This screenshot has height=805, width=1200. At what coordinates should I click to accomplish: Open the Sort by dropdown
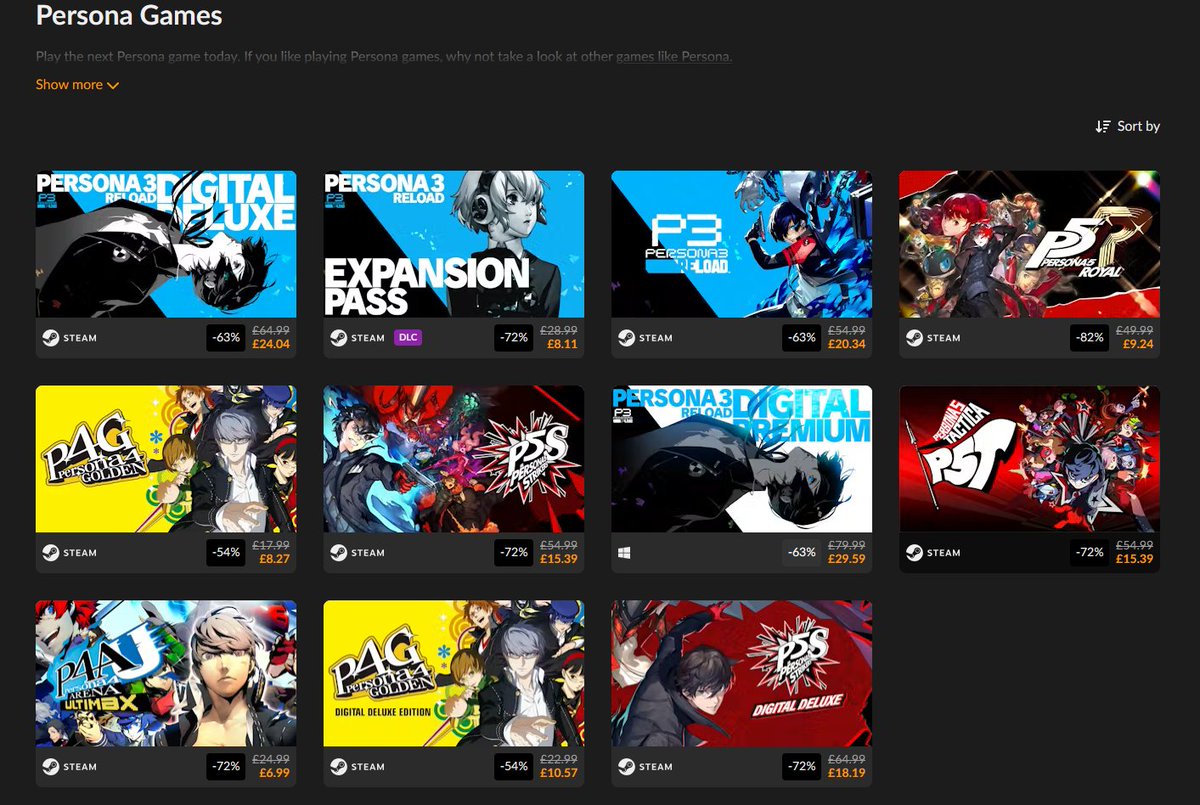(x=1128, y=126)
